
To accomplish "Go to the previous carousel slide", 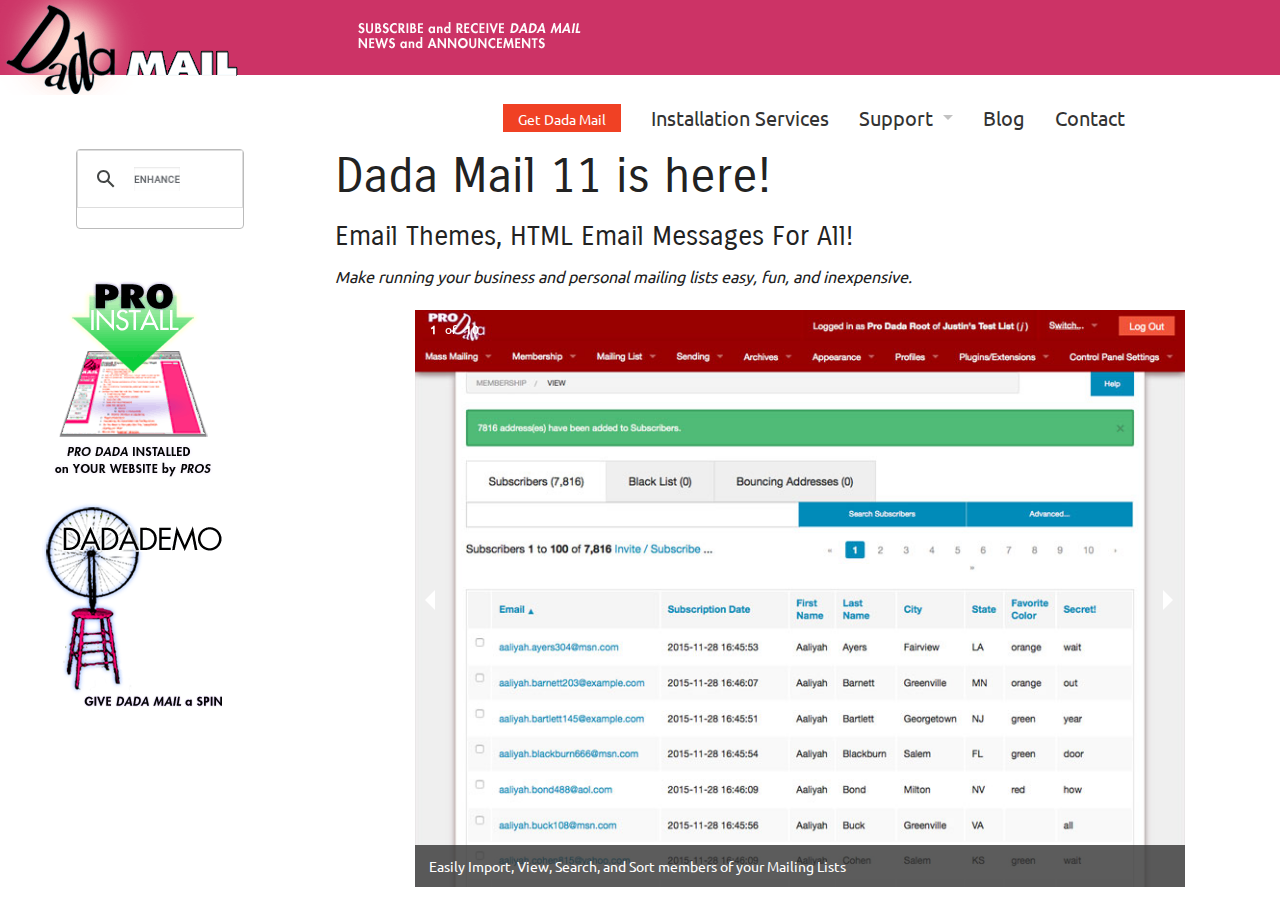I will (431, 599).
